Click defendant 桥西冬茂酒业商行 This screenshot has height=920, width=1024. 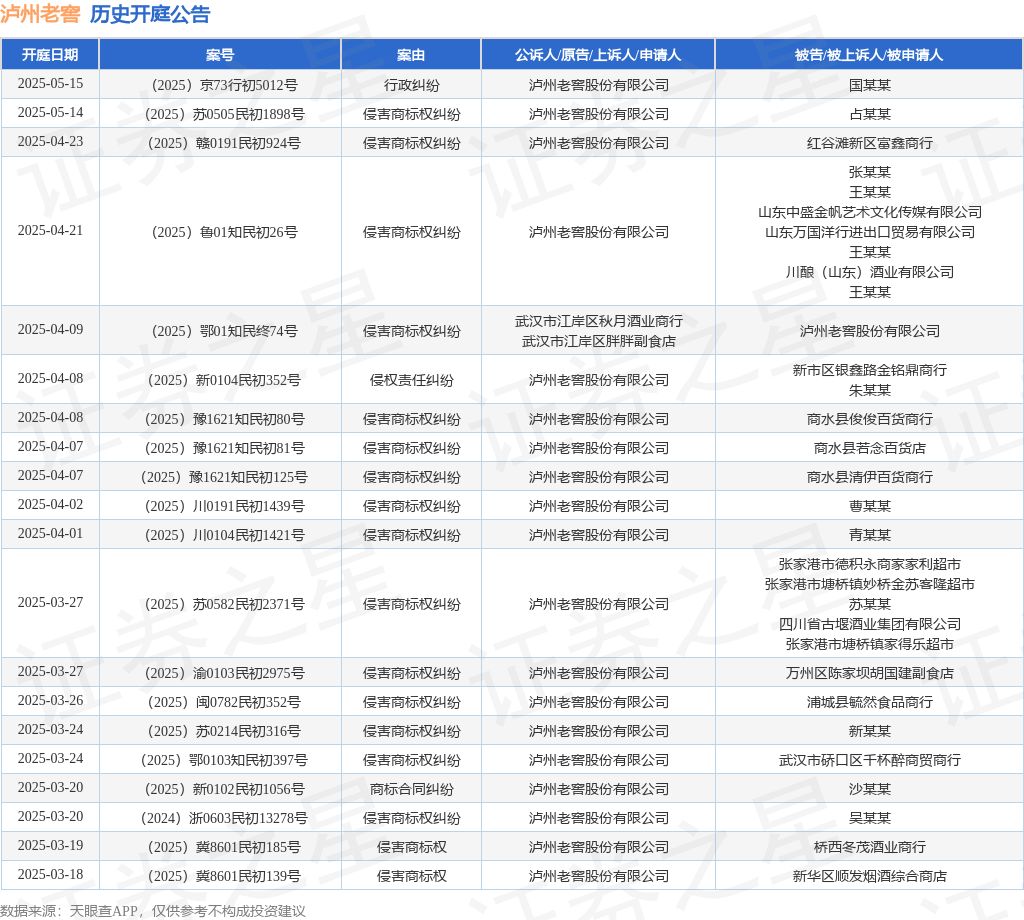[x=869, y=848]
